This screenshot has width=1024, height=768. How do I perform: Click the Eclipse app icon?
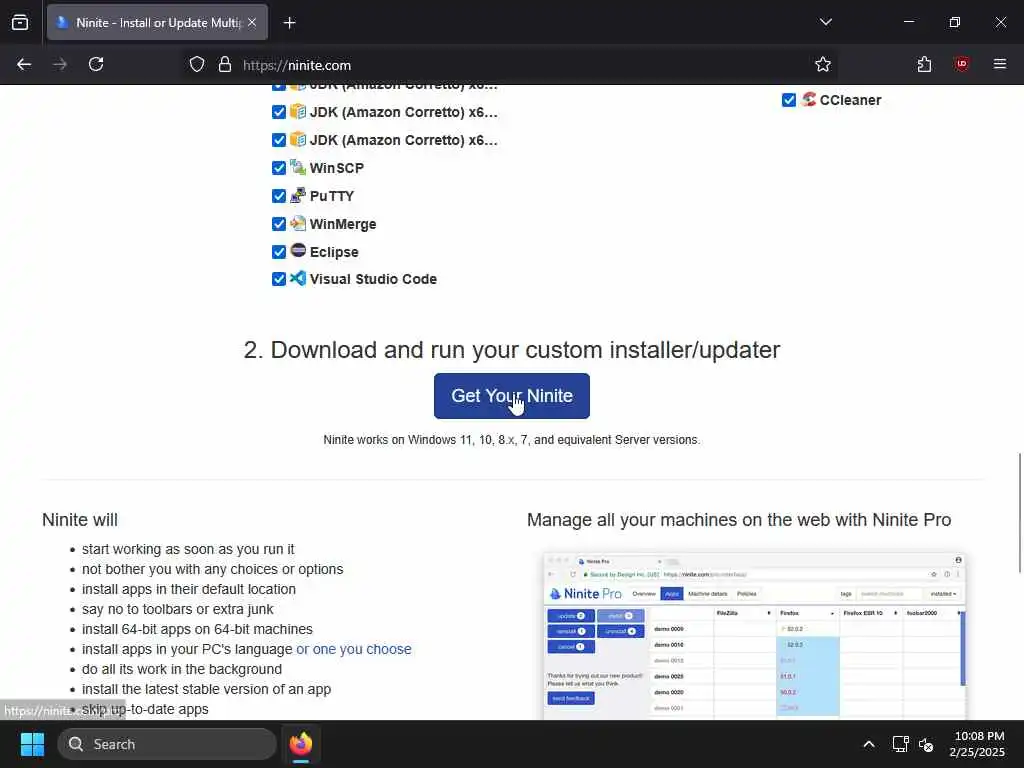coord(298,251)
